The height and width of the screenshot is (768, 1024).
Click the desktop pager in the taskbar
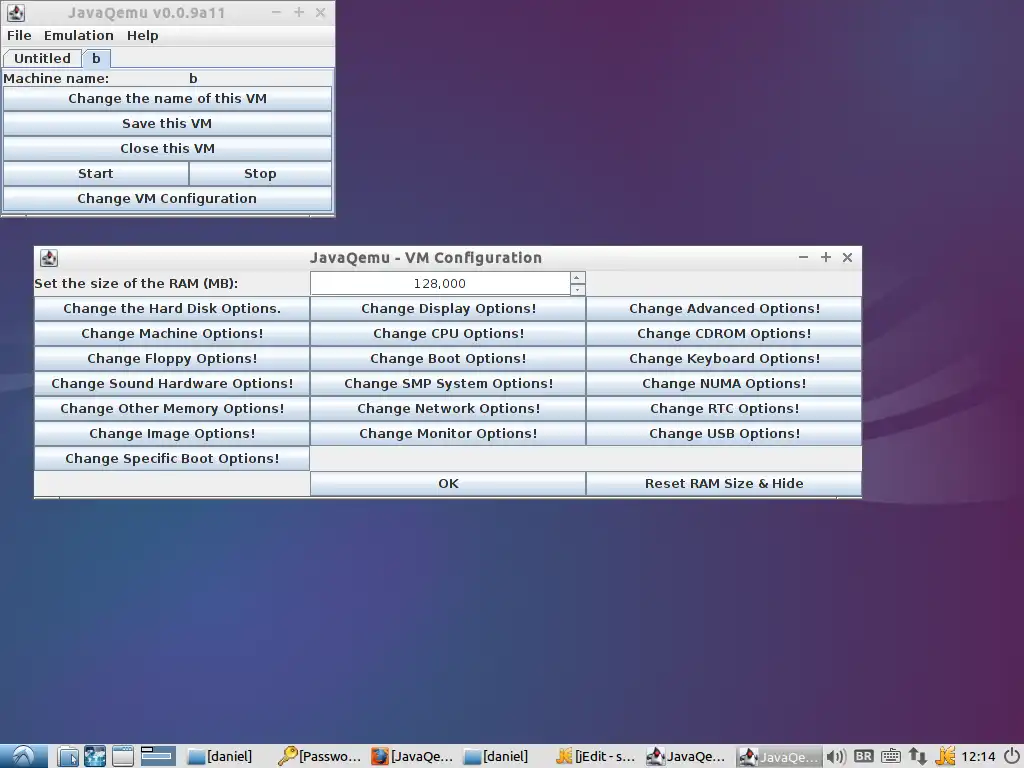[x=157, y=756]
